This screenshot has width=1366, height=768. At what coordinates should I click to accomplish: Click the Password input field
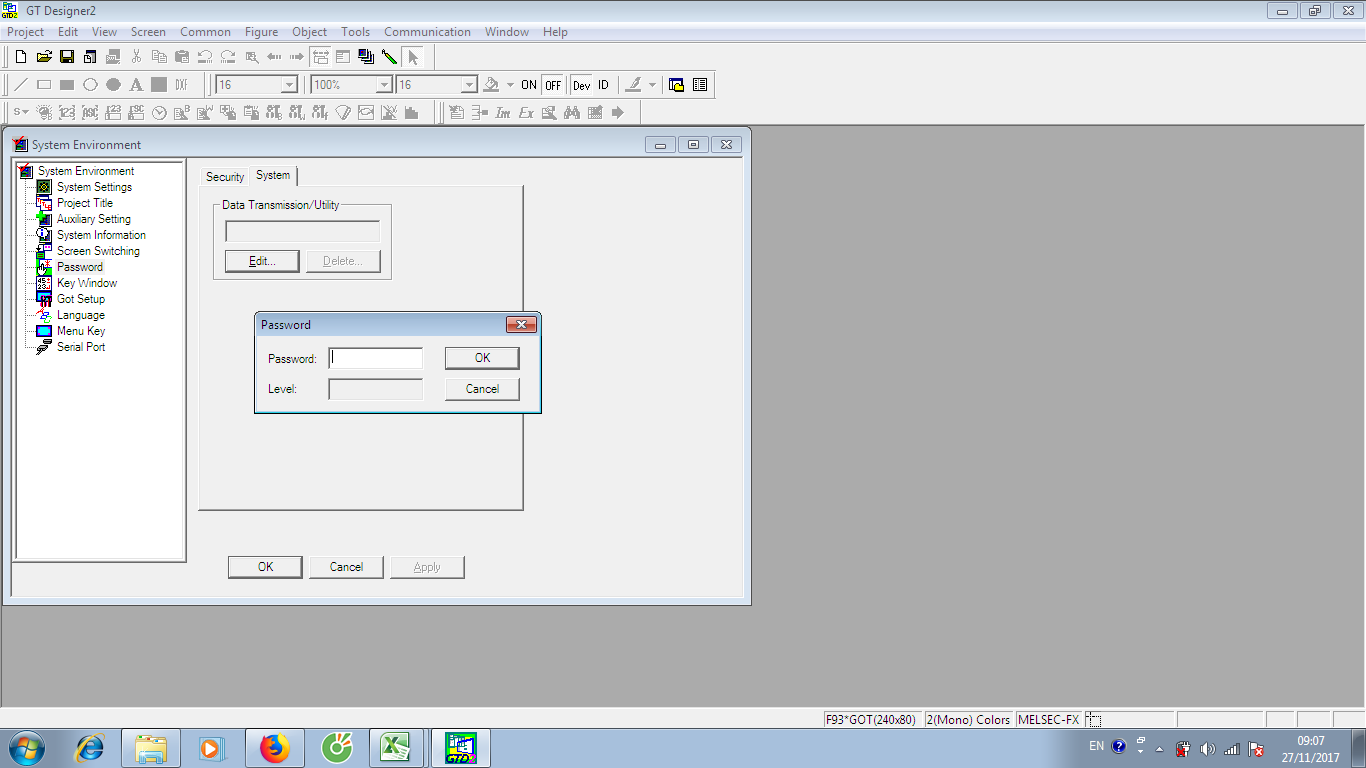[x=376, y=358]
